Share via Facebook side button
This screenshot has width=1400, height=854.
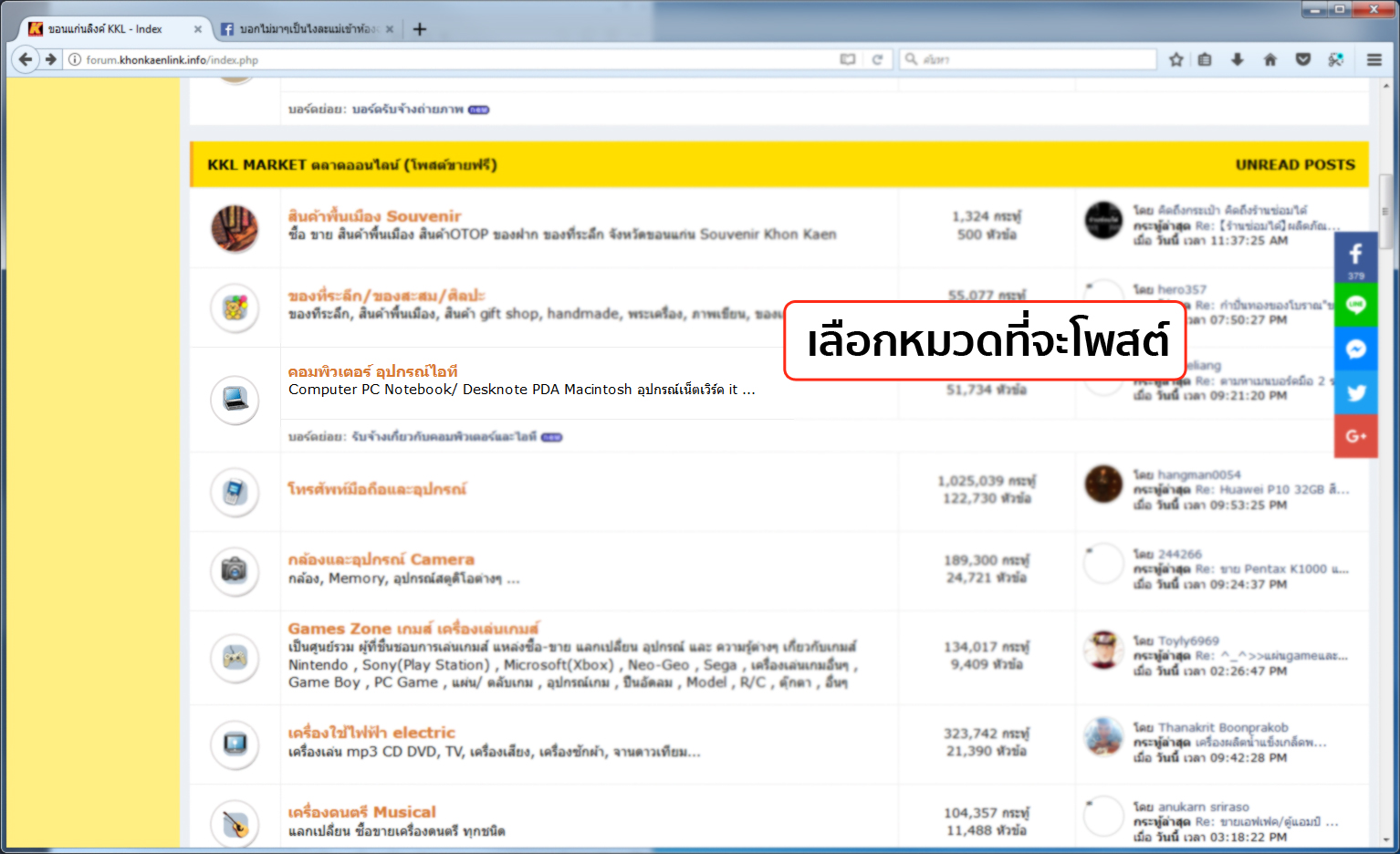(x=1356, y=257)
